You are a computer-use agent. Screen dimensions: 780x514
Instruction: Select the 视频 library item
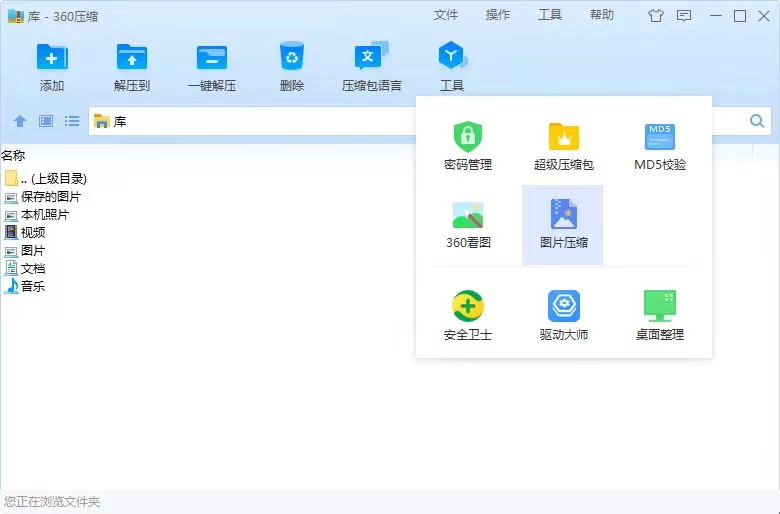click(25, 232)
